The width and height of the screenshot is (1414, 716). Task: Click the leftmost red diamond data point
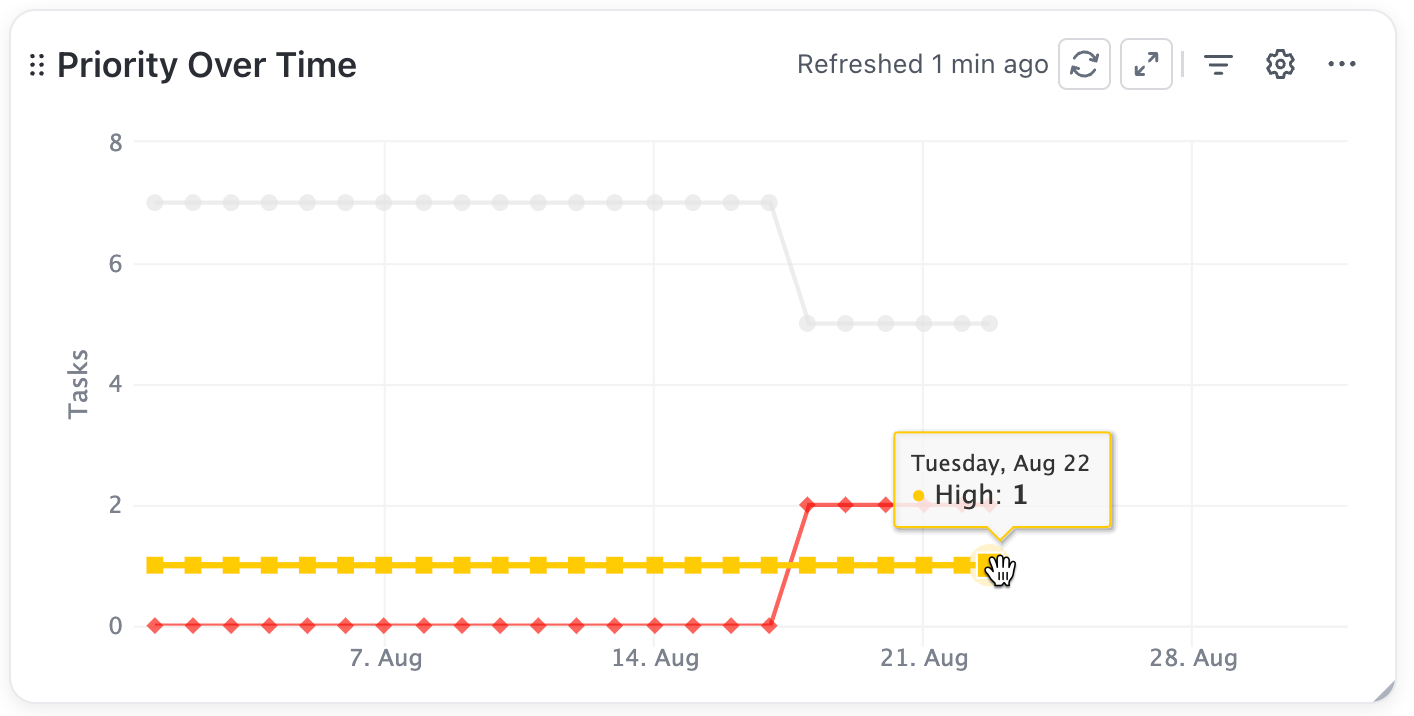coord(155,626)
